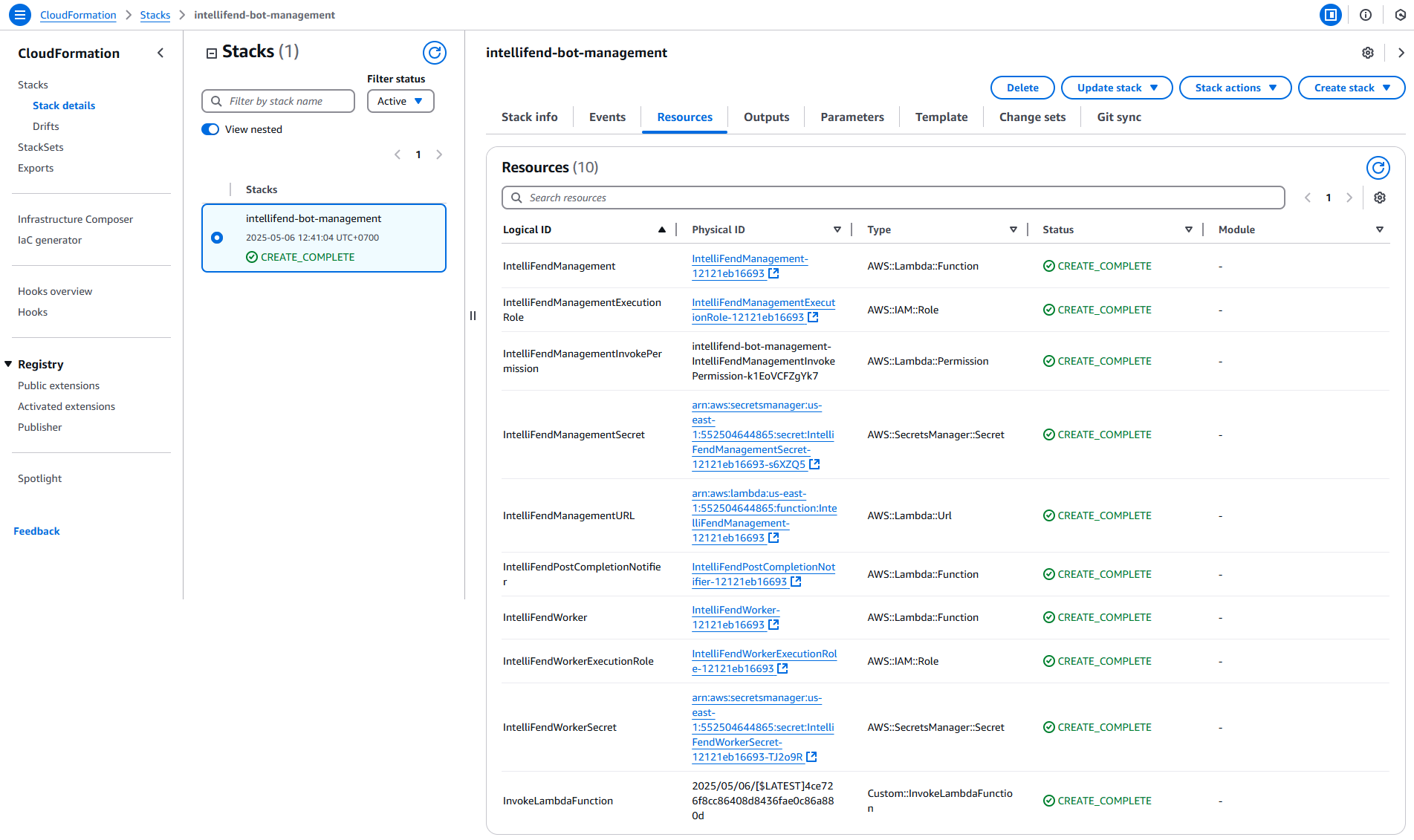Collapse the Stacks list panel icon
Image resolution: width=1414 pixels, height=840 pixels.
212,53
